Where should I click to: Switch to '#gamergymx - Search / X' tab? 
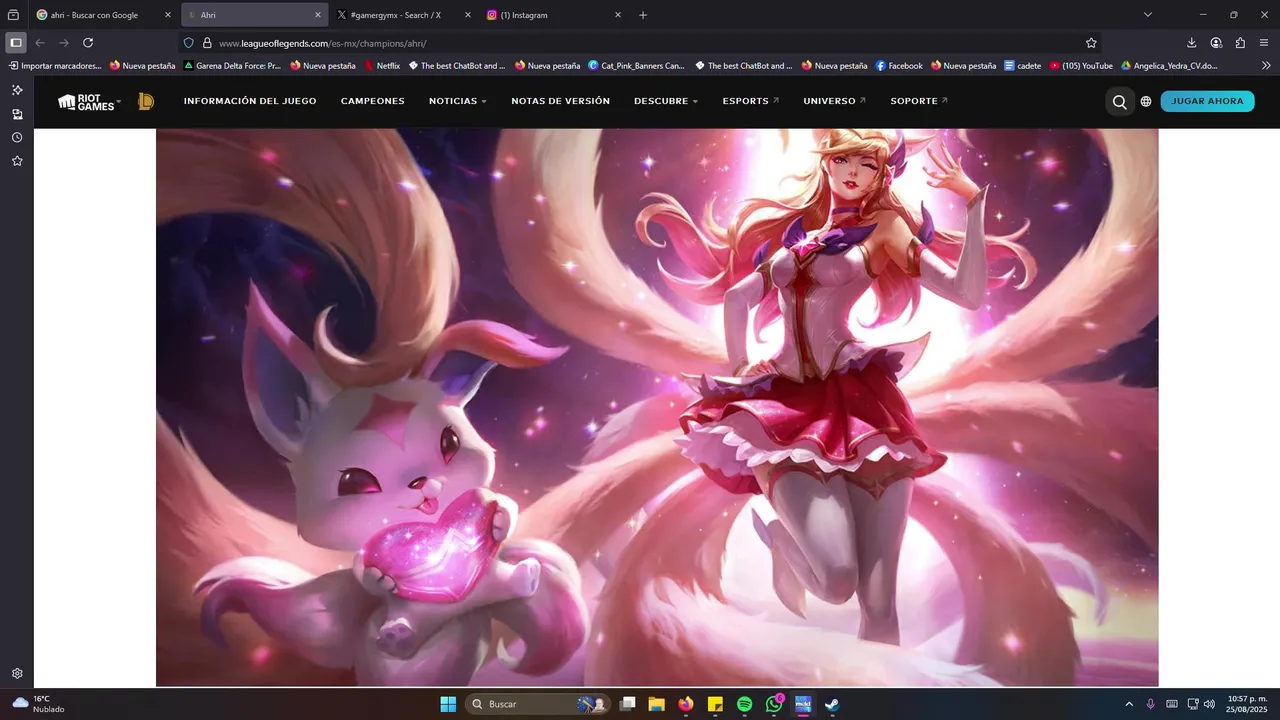(x=405, y=15)
